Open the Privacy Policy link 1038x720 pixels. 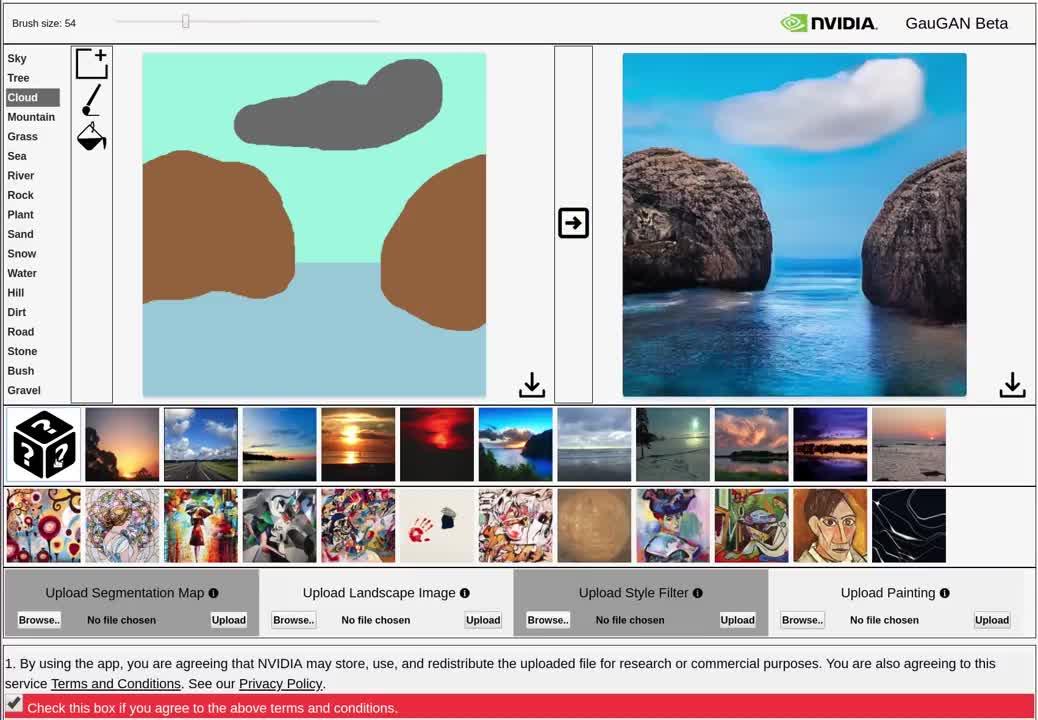coord(280,684)
